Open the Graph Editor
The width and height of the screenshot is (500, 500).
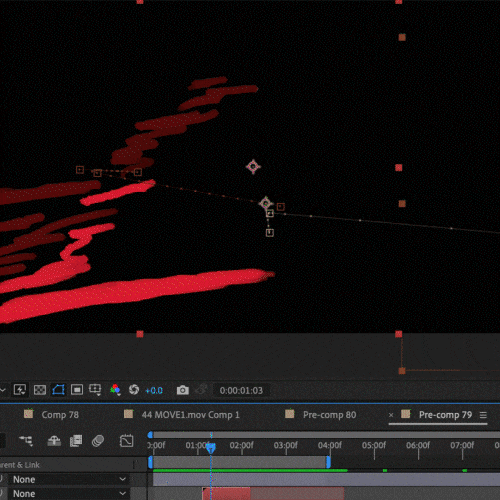126,441
